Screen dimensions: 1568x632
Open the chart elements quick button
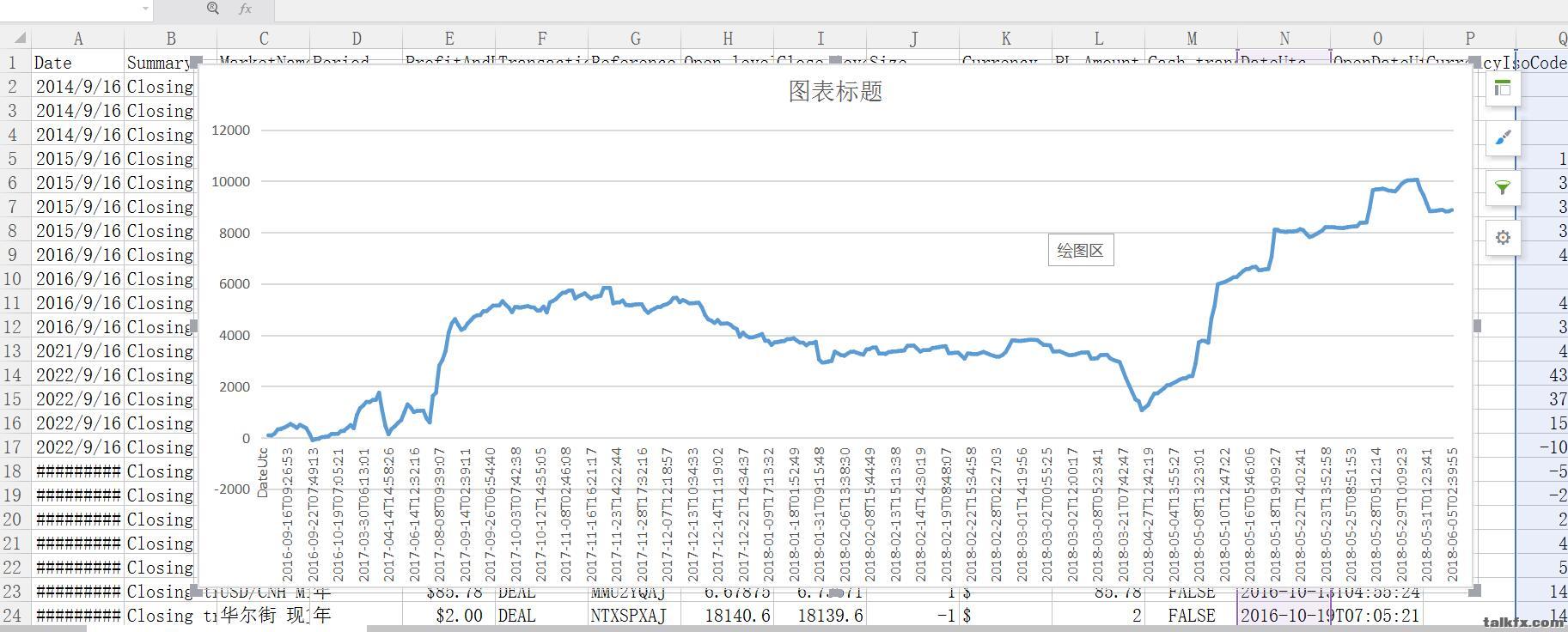[x=1502, y=88]
